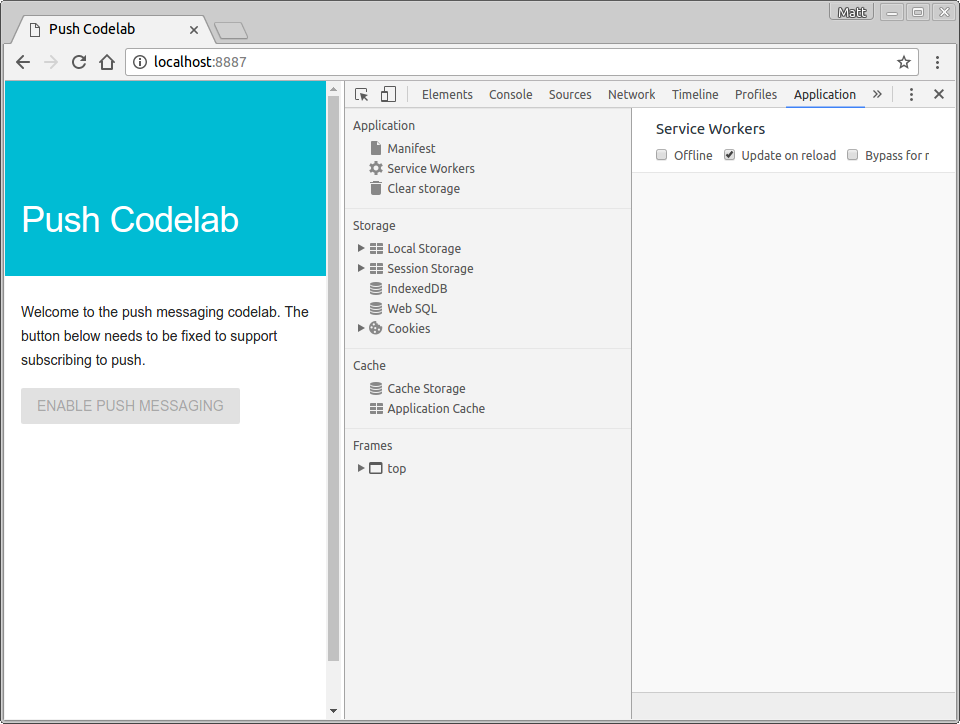Select the inspect element picker tool
The image size is (960, 724).
(361, 93)
